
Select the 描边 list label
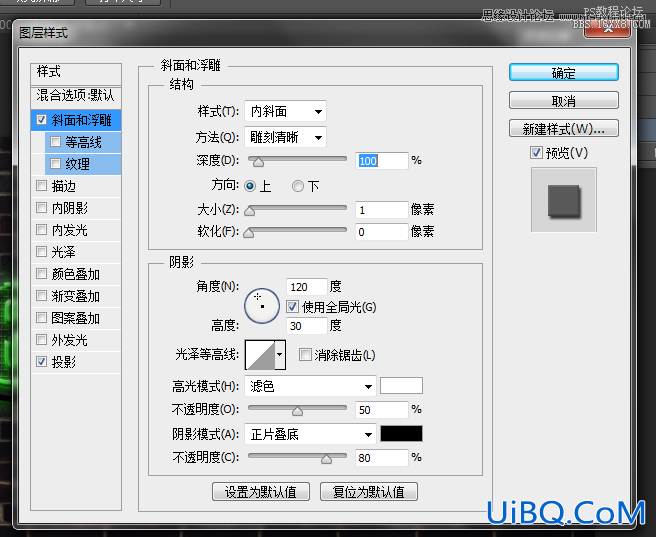click(x=64, y=186)
